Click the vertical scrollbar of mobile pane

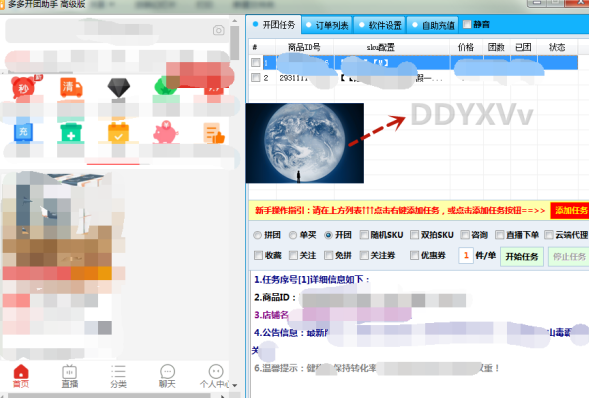pyautogui.click(x=235, y=43)
